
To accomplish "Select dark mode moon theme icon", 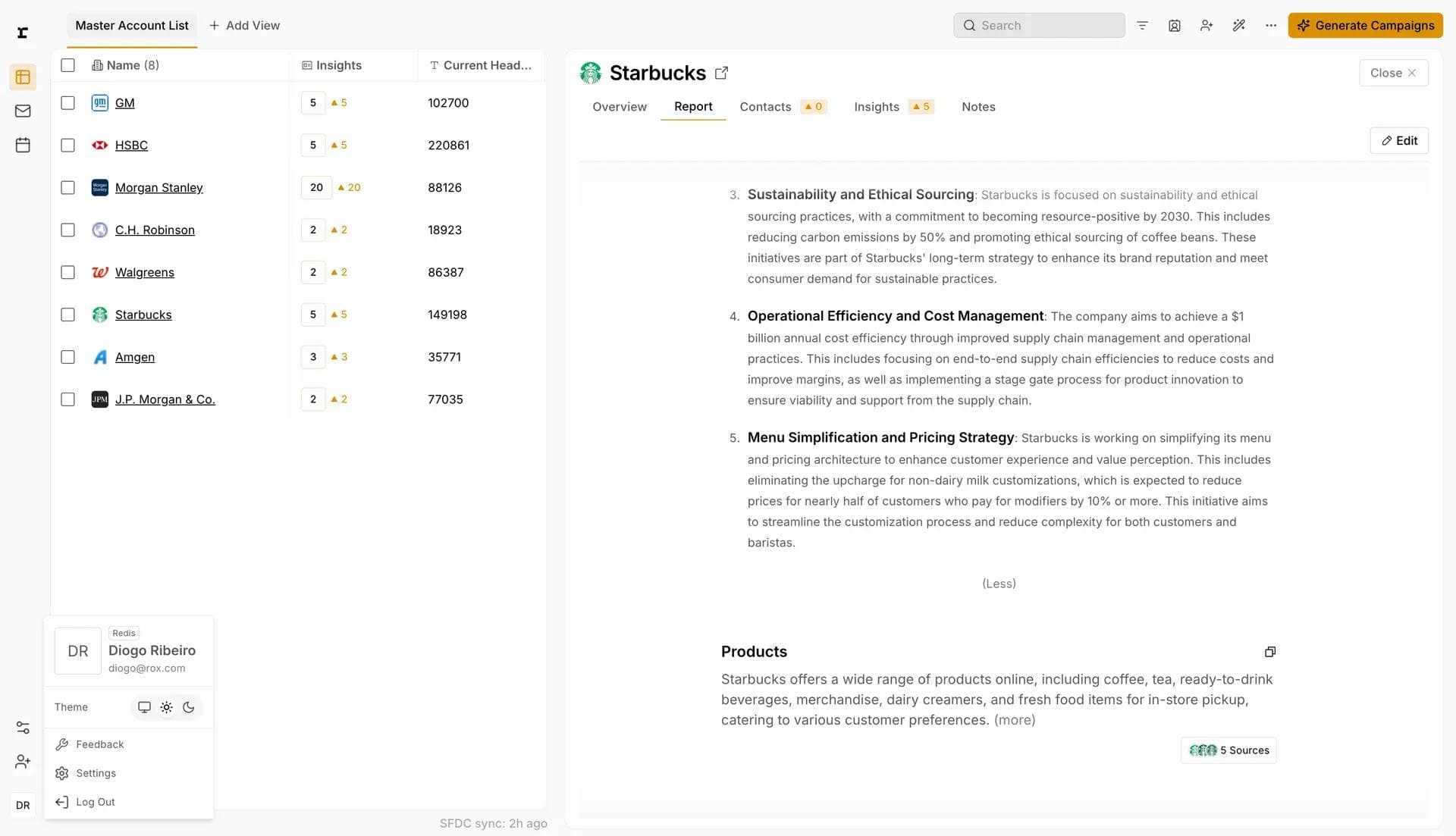I will tap(189, 707).
